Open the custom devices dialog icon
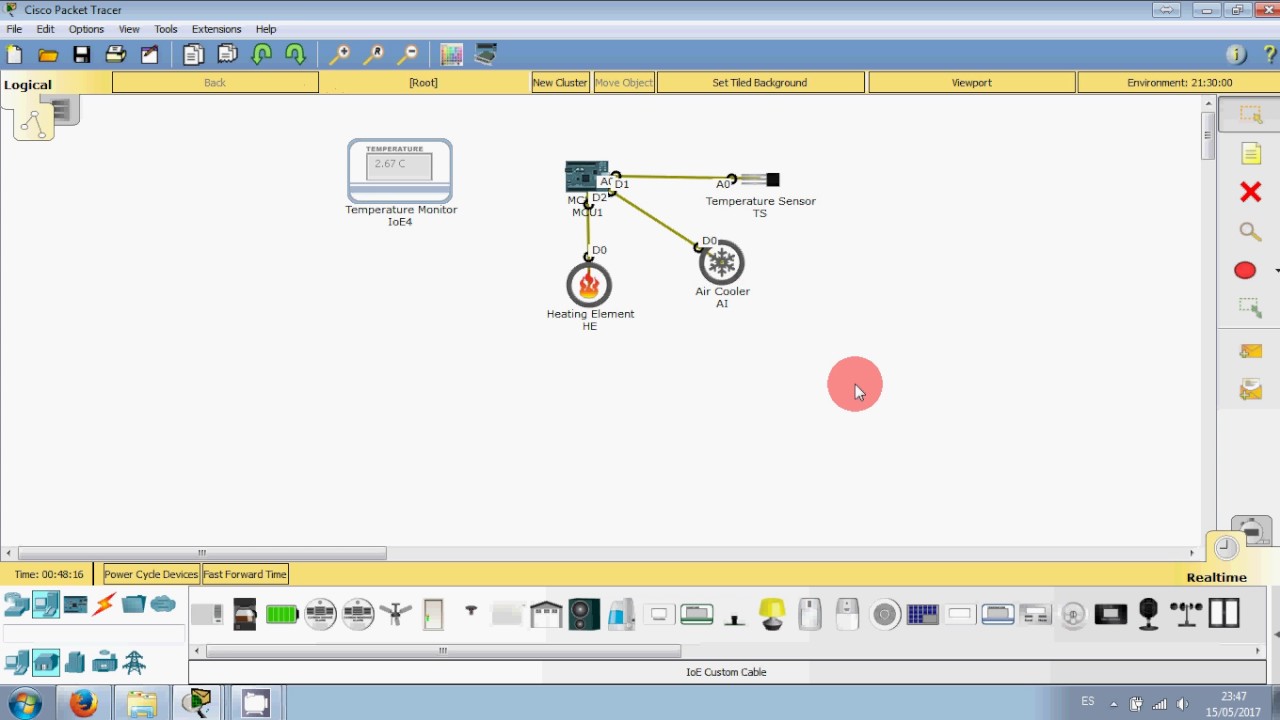Image resolution: width=1280 pixels, height=720 pixels. click(x=486, y=55)
